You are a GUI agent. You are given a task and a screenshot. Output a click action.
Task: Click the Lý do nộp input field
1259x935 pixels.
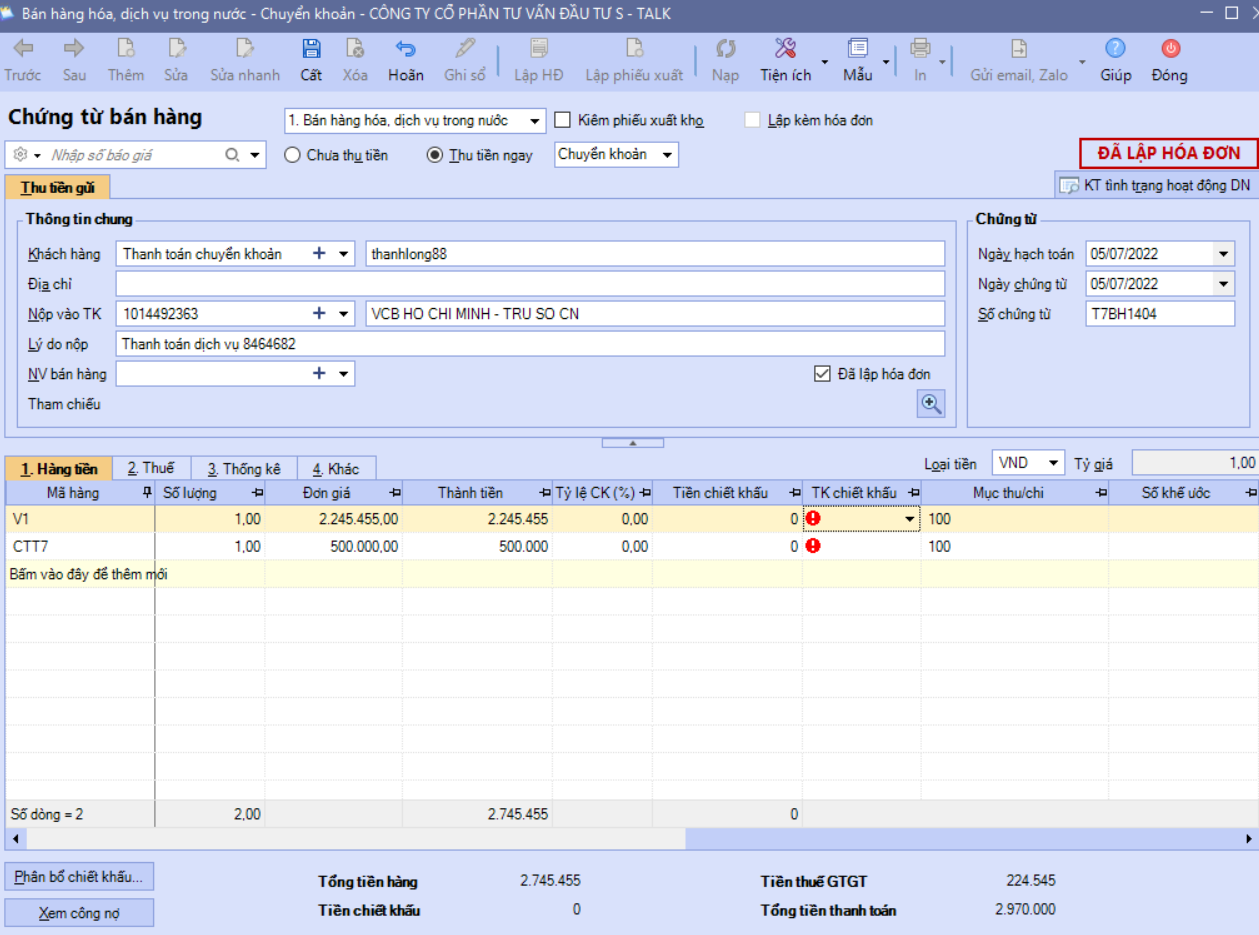coord(530,344)
